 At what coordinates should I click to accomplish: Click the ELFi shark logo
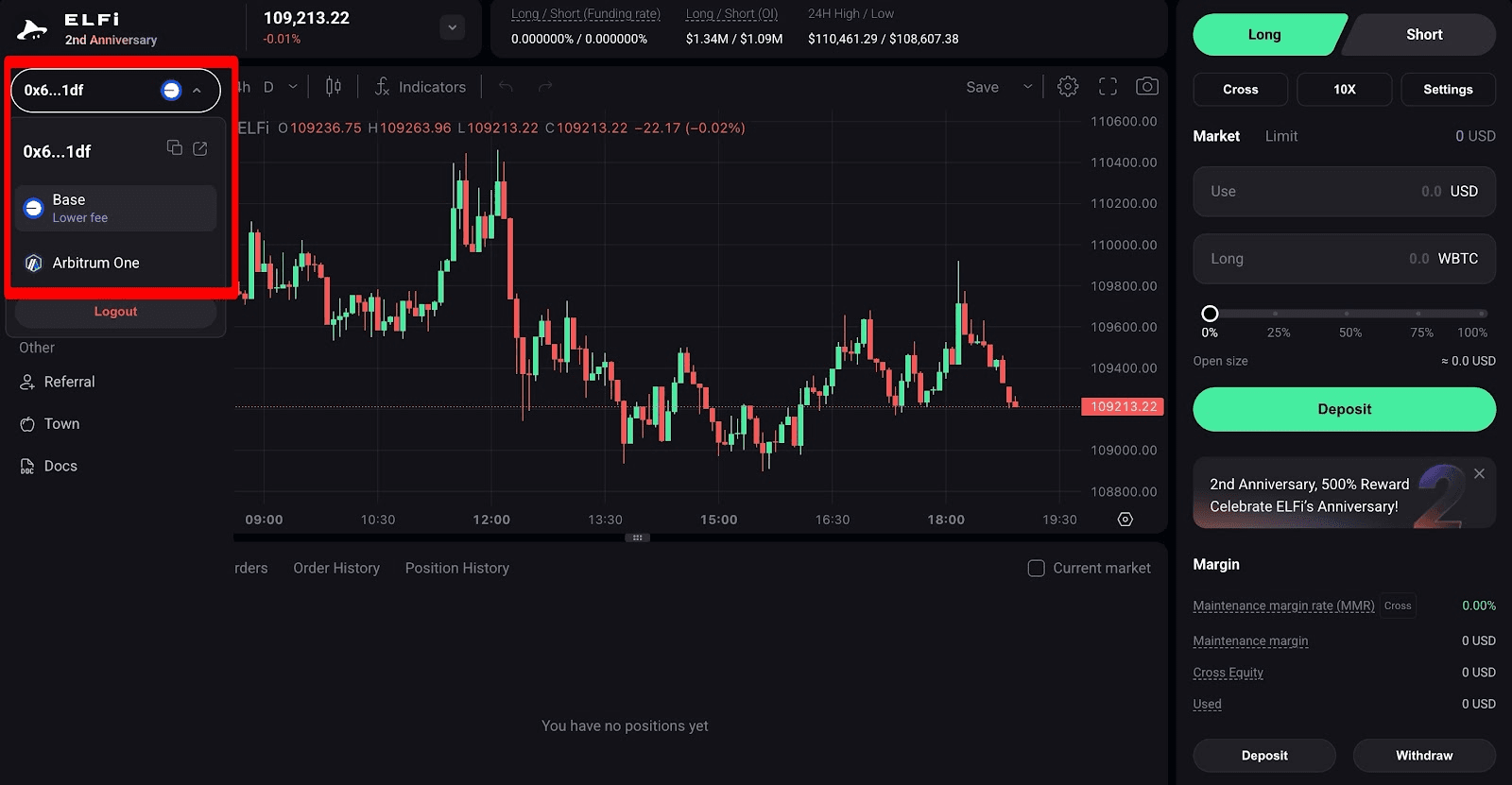coord(32,30)
